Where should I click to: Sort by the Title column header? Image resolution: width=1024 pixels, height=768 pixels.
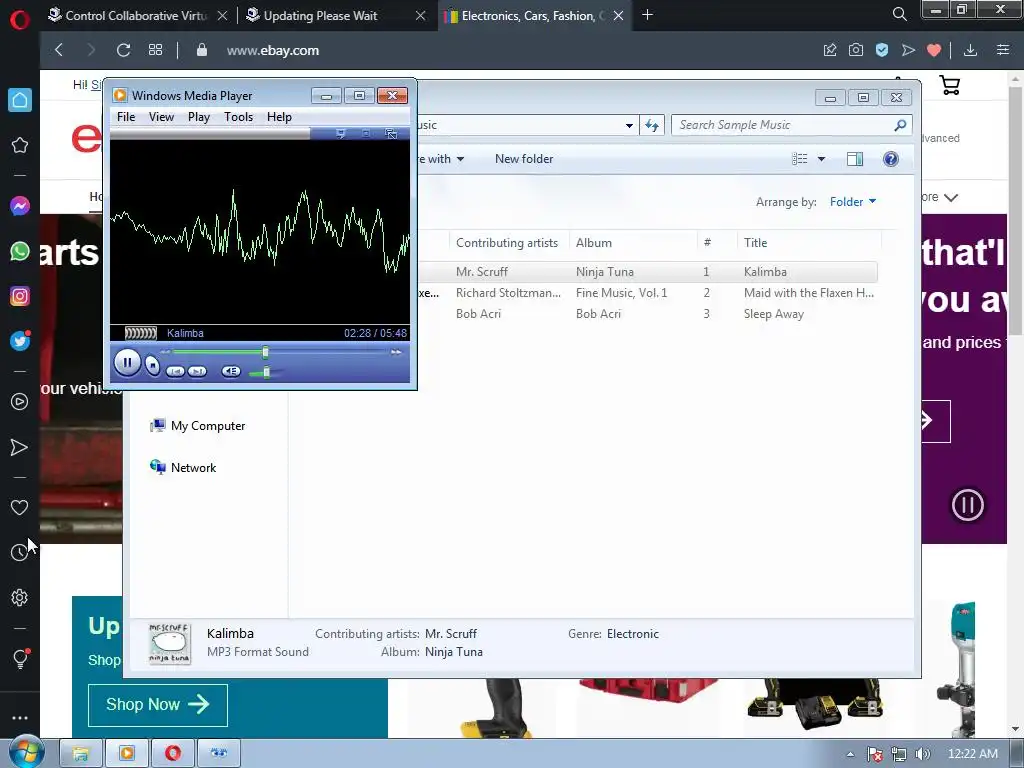click(x=808, y=243)
